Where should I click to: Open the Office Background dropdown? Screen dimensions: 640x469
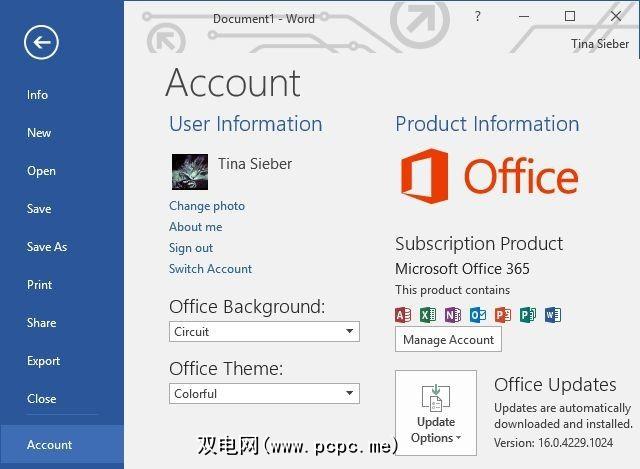264,331
